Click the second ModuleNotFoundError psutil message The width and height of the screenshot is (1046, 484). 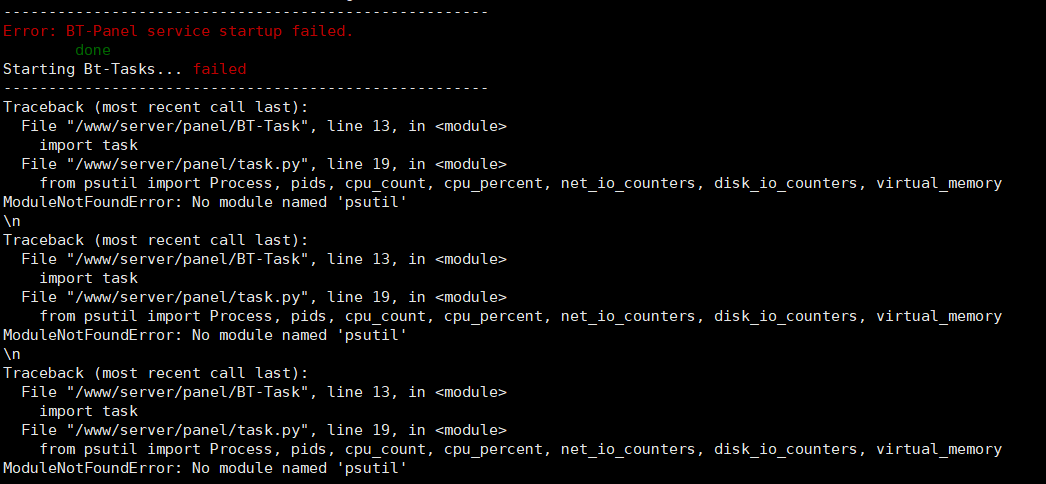pos(205,335)
